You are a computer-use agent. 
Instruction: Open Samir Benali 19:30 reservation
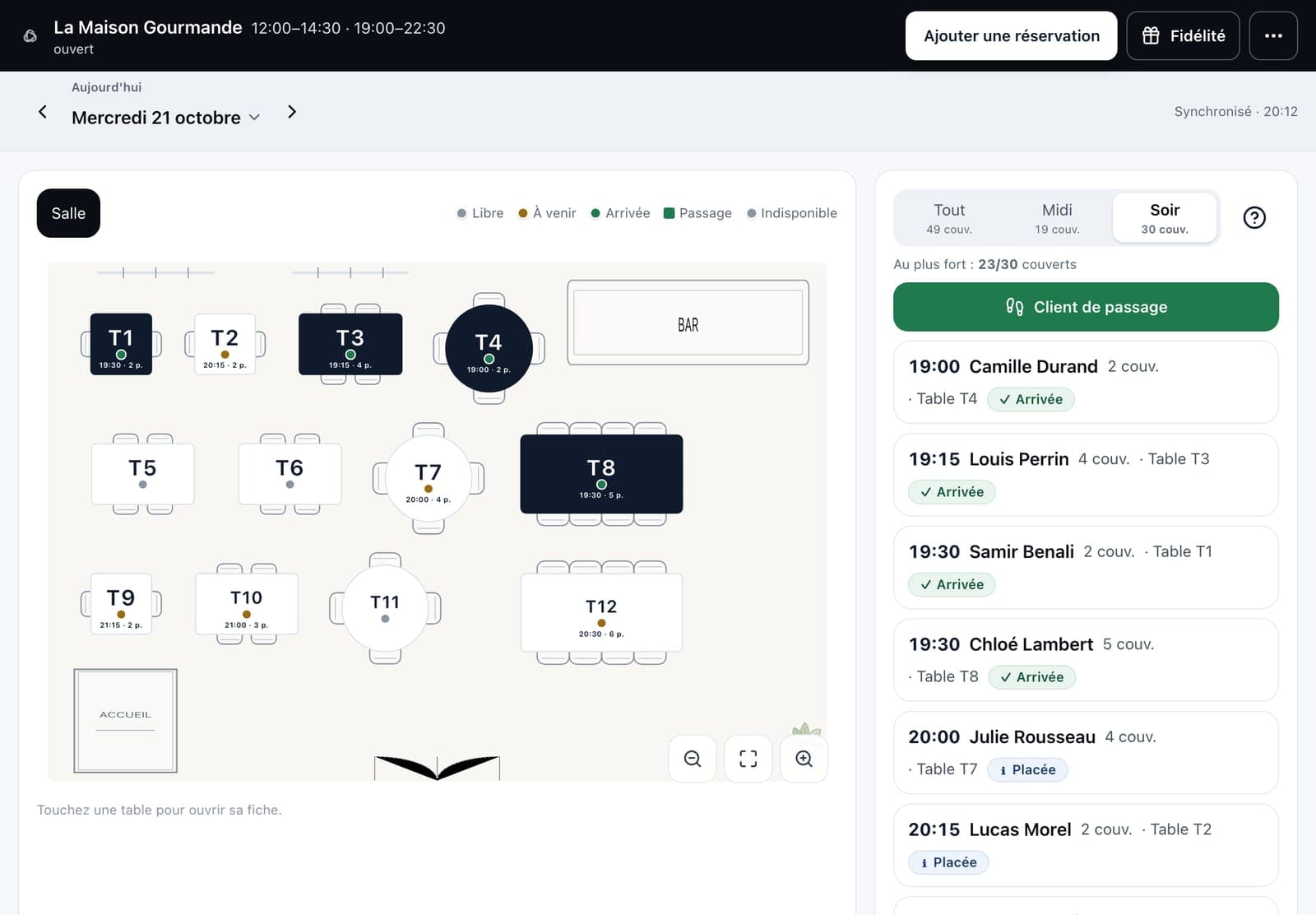pos(1086,568)
